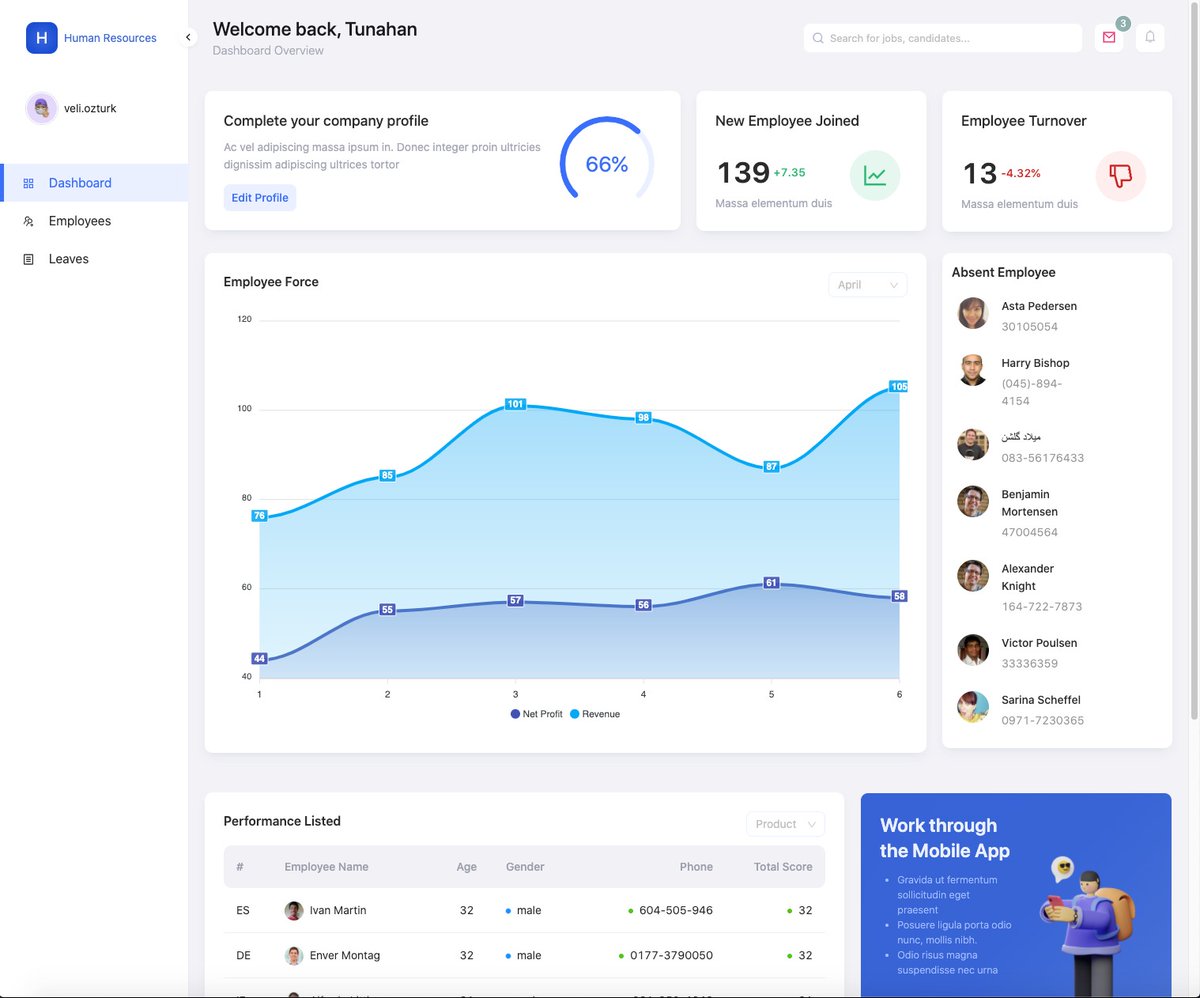Click the bell notification icon
This screenshot has height=998, width=1200.
point(1150,38)
